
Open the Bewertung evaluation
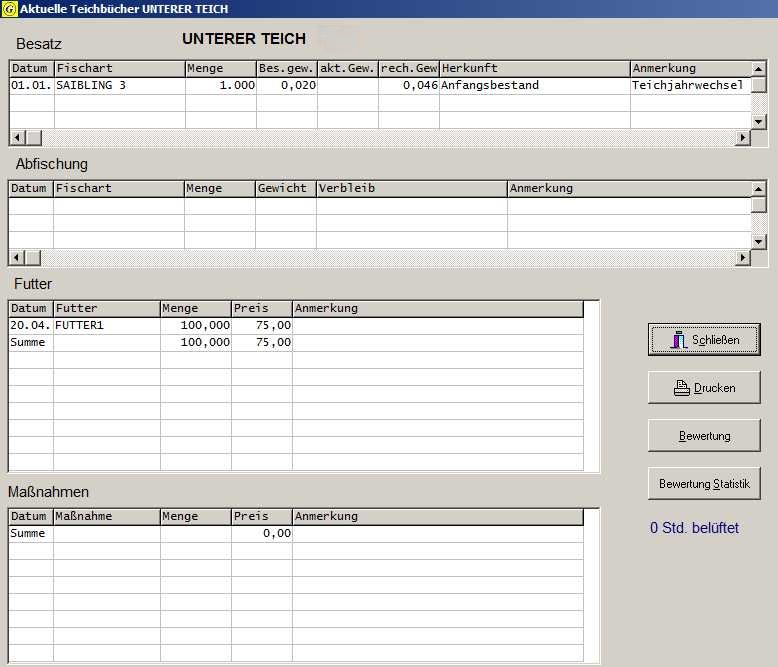pyautogui.click(x=704, y=436)
